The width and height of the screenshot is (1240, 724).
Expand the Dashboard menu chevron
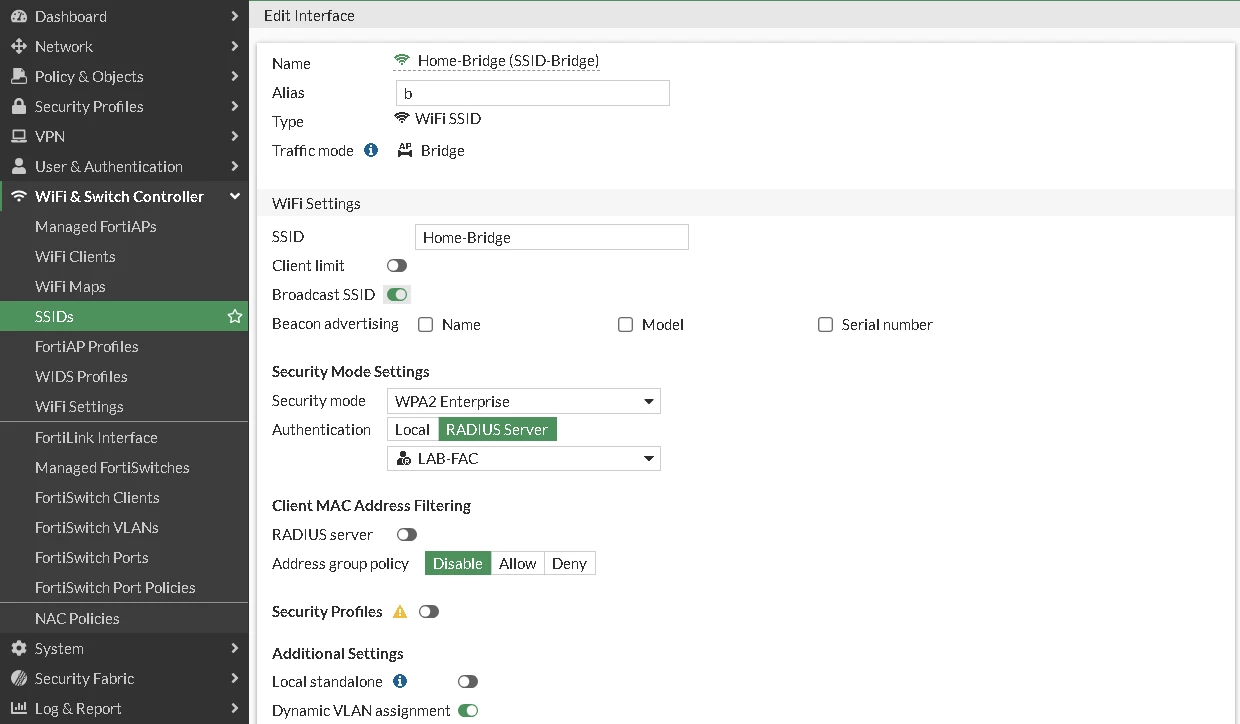coord(234,16)
